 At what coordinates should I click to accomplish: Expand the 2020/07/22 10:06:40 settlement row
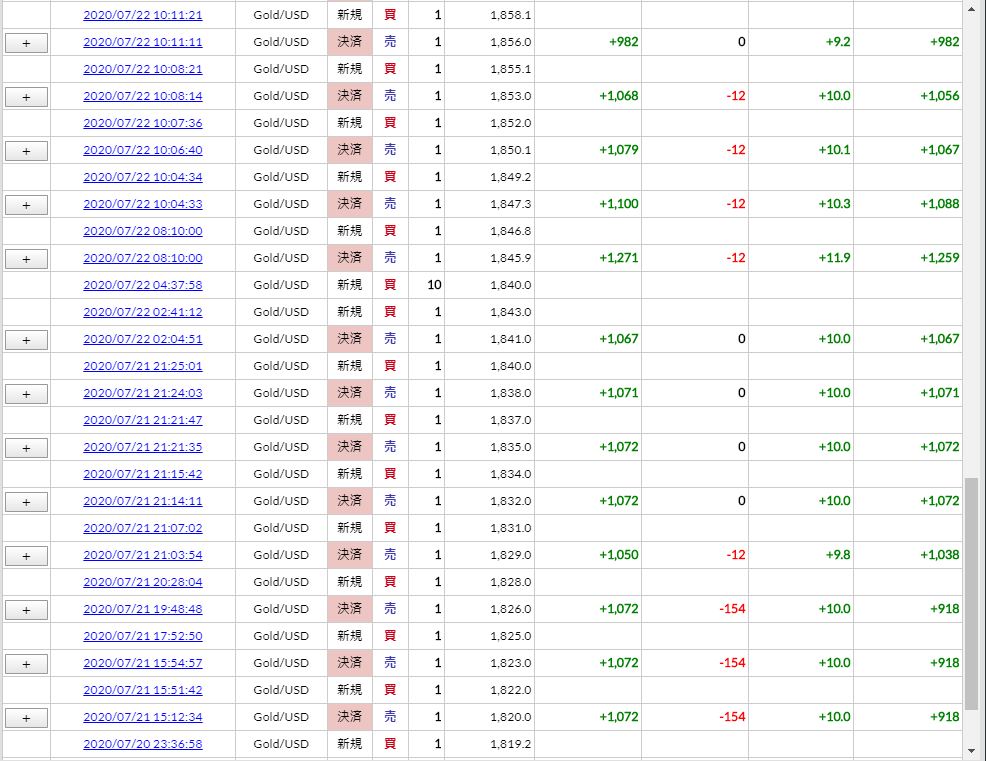click(26, 152)
